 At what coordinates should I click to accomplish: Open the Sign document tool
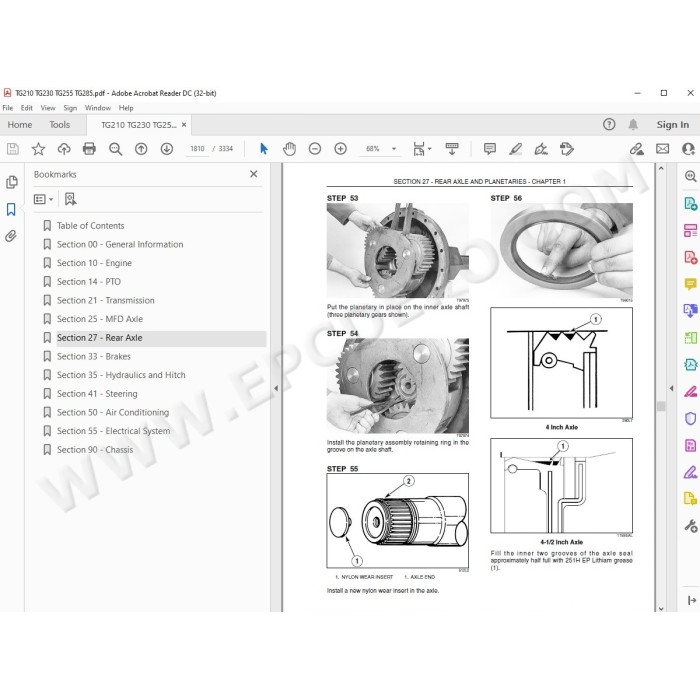[x=541, y=149]
